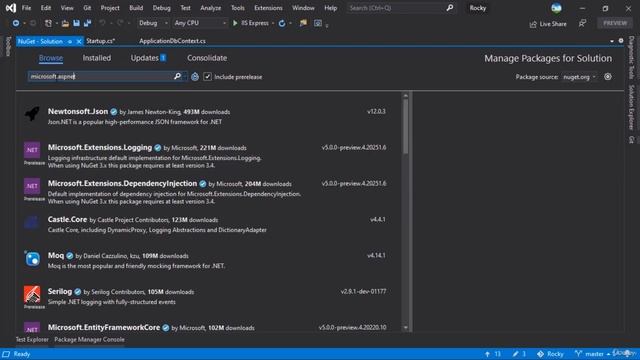Click the package list vertical scrollbar thumb

(x=405, y=127)
